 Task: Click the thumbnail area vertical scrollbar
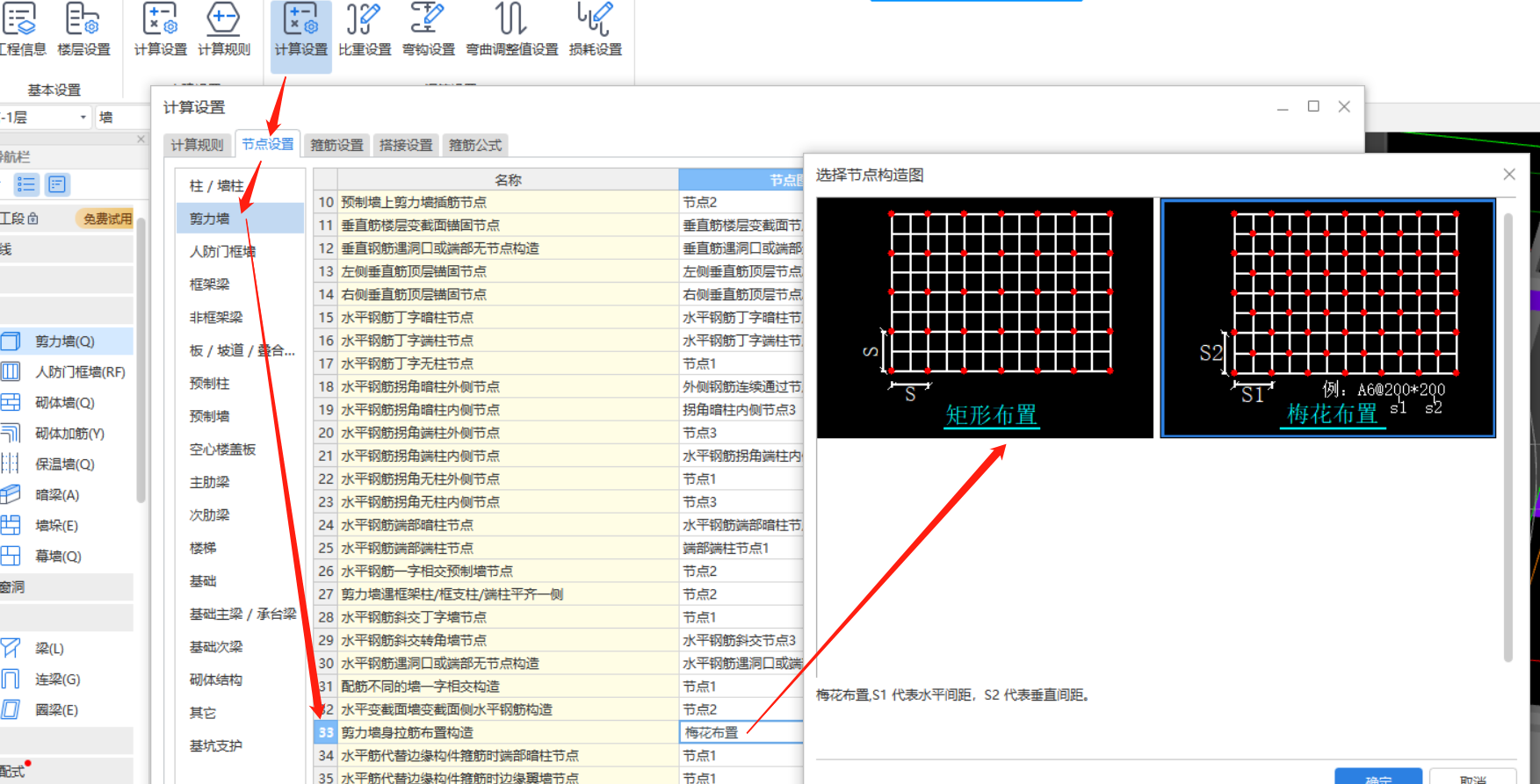click(1508, 436)
